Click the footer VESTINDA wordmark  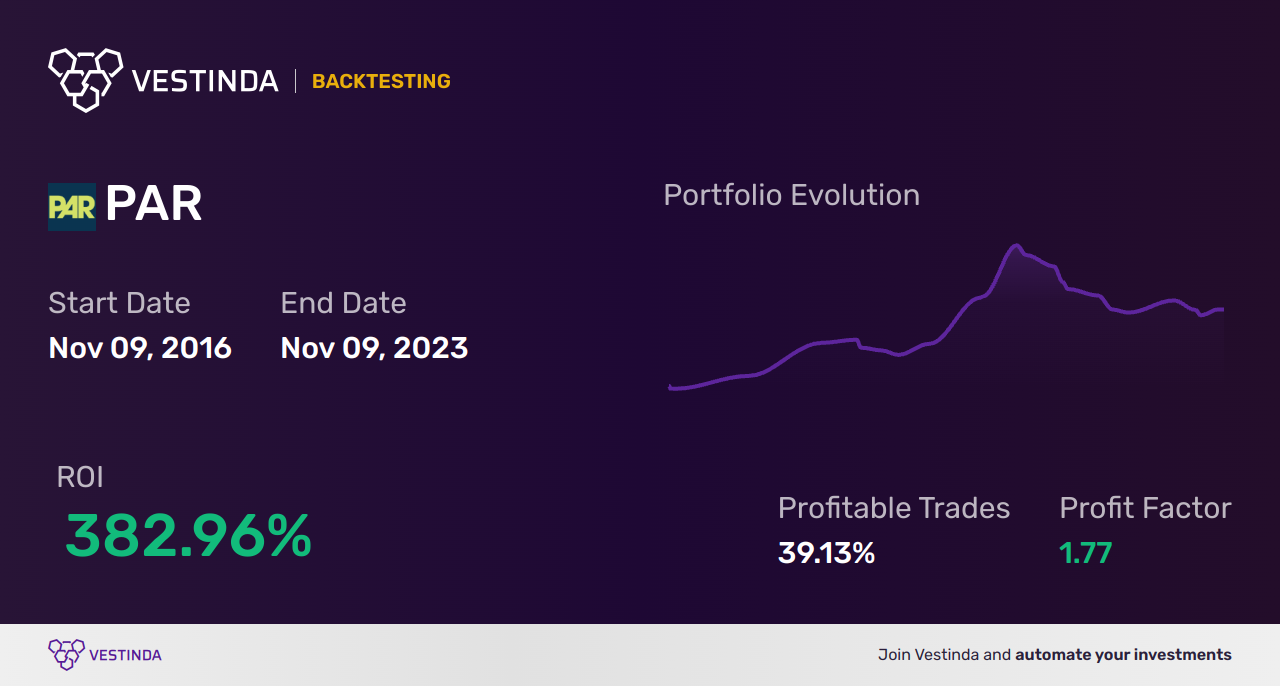pyautogui.click(x=125, y=655)
